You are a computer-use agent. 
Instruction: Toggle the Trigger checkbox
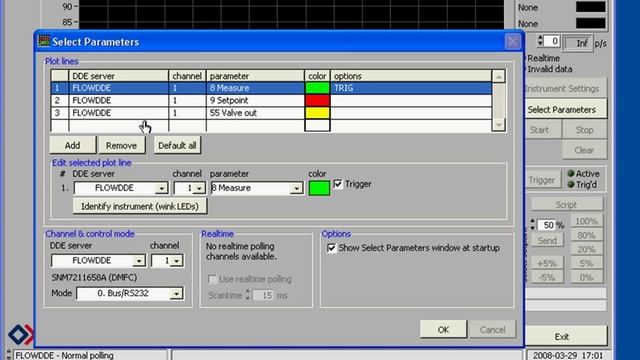coord(338,184)
